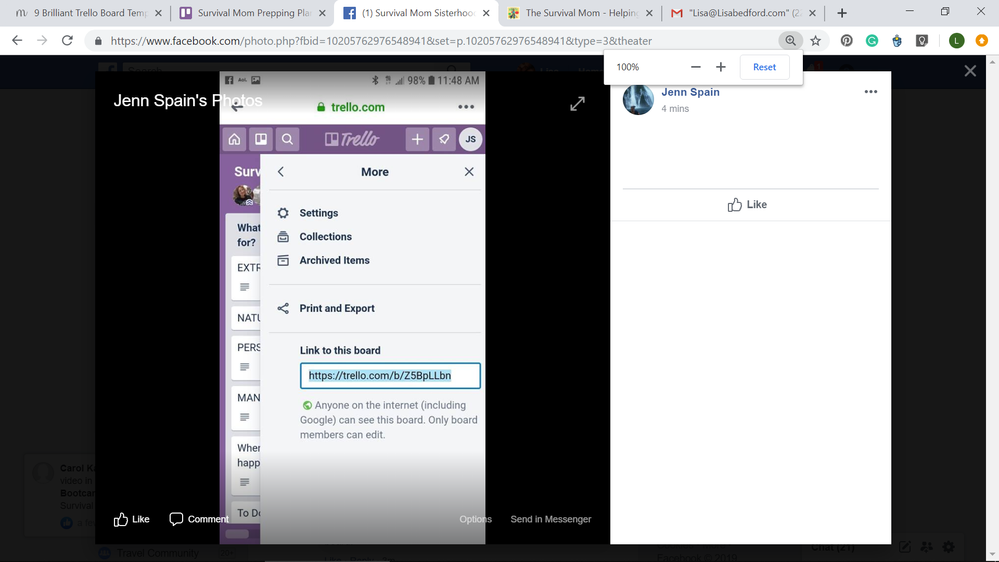The height and width of the screenshot is (562, 999).
Task: Open the Pinterest extension icon
Action: click(x=846, y=40)
